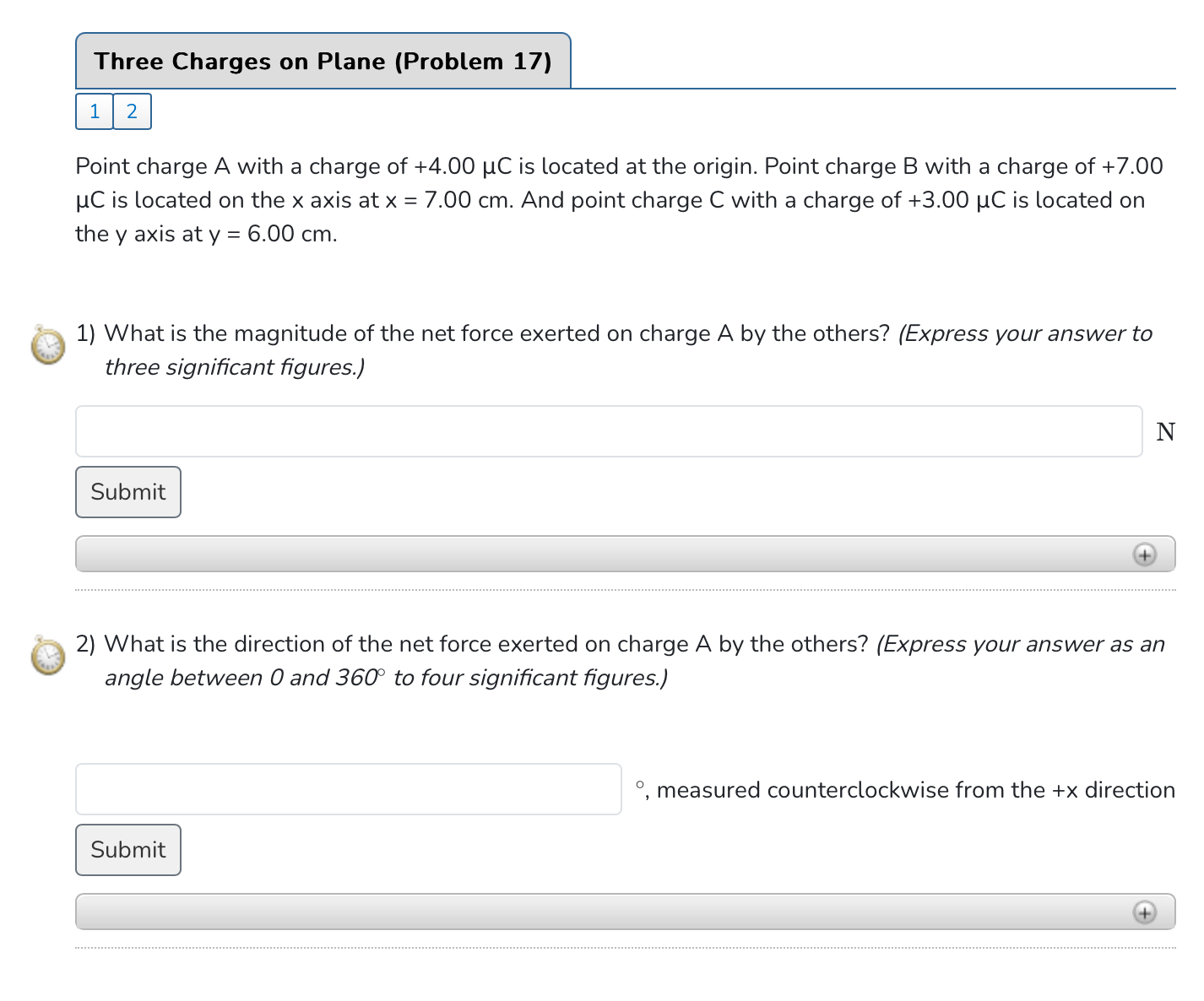
Task: Open the Three Charges on Plane problem tab
Action: pyautogui.click(x=323, y=61)
